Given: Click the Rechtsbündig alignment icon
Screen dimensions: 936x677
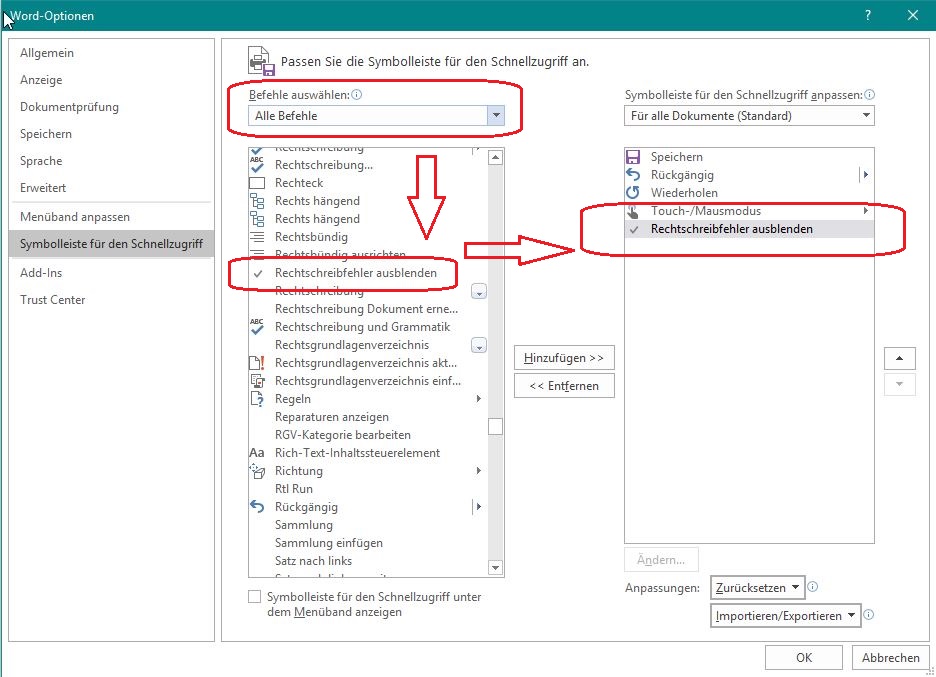Looking at the screenshot, I should (257, 237).
